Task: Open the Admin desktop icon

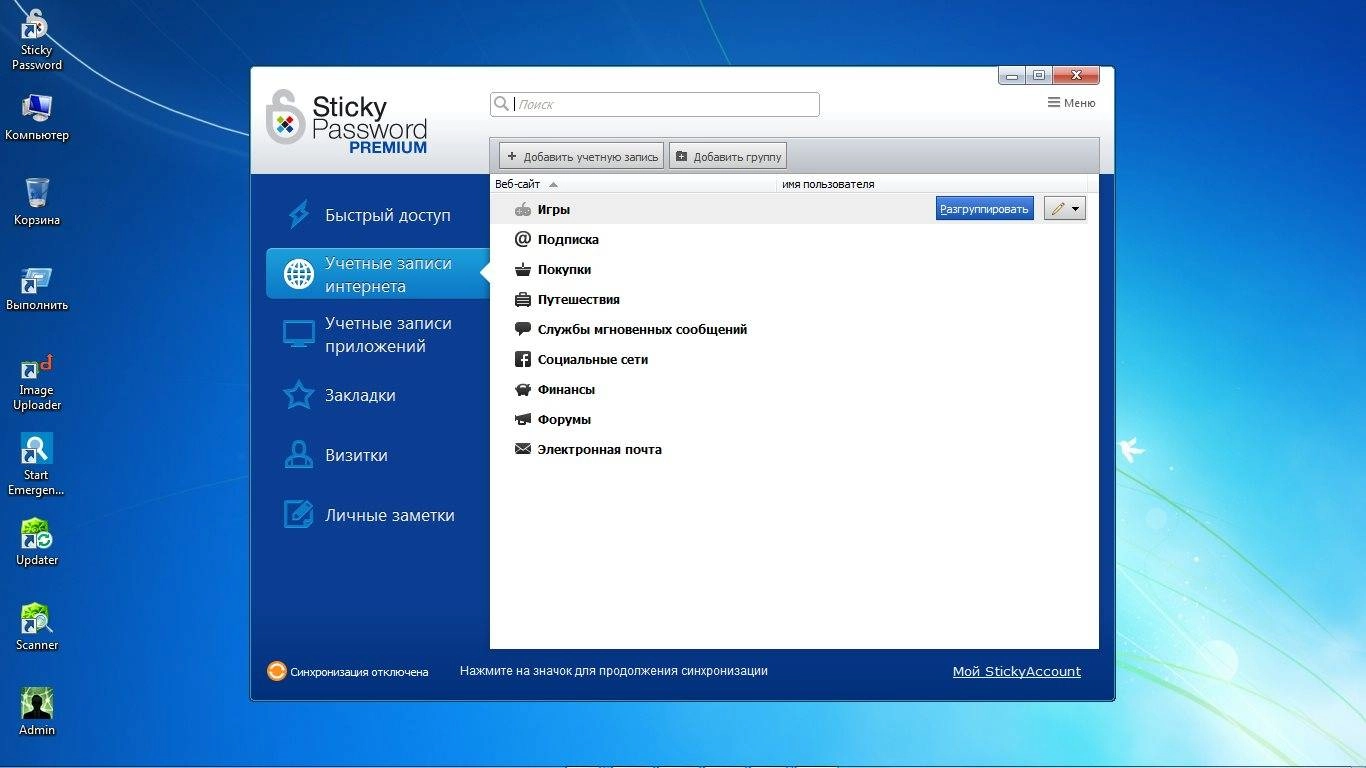Action: [x=37, y=712]
